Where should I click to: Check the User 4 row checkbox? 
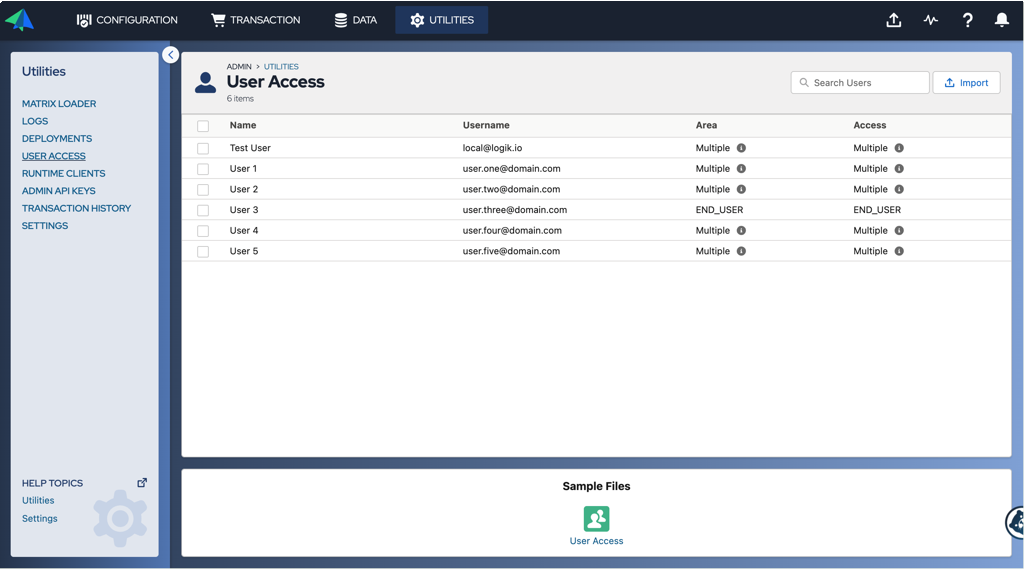coord(203,231)
